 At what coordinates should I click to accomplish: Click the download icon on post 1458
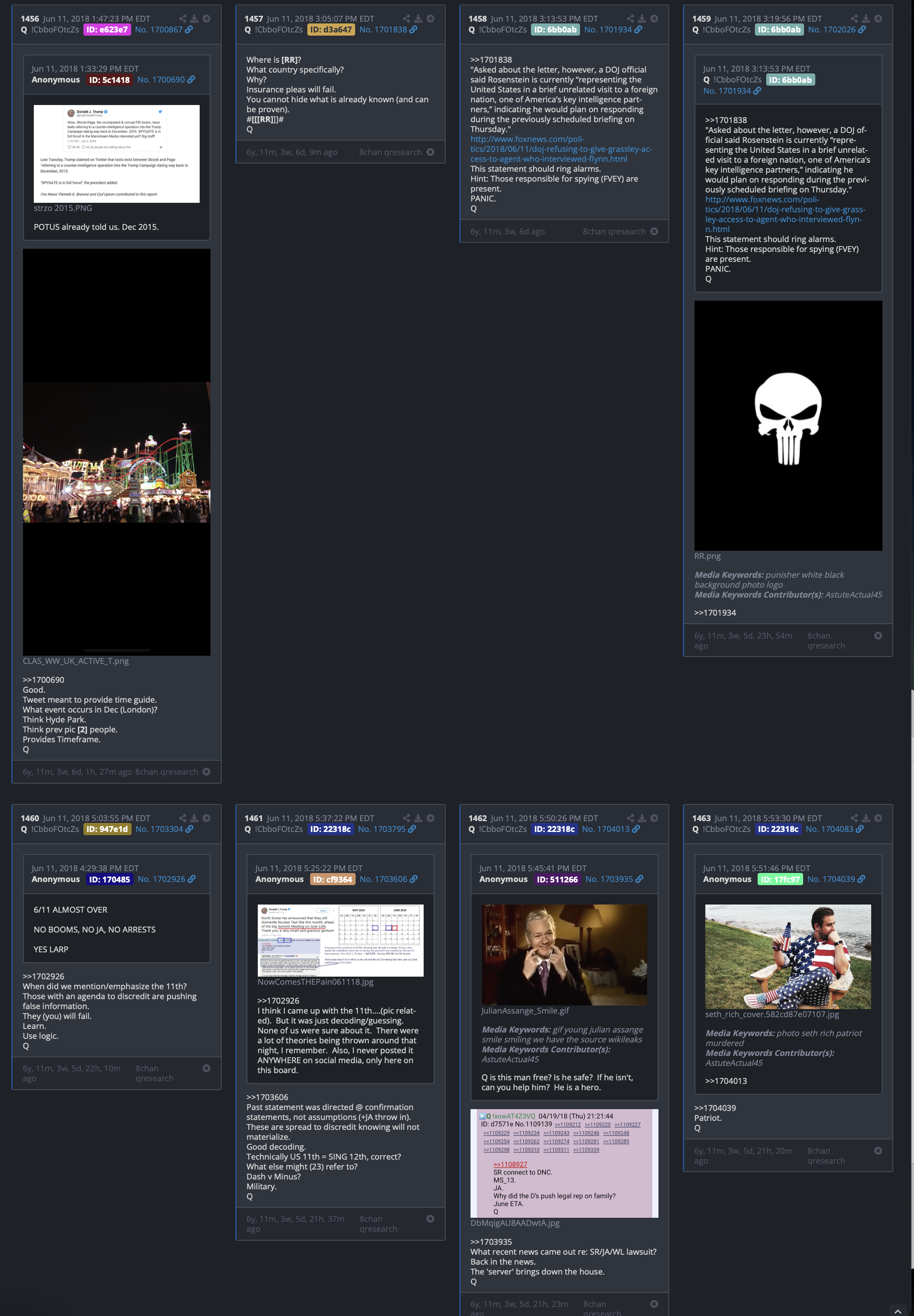click(642, 19)
